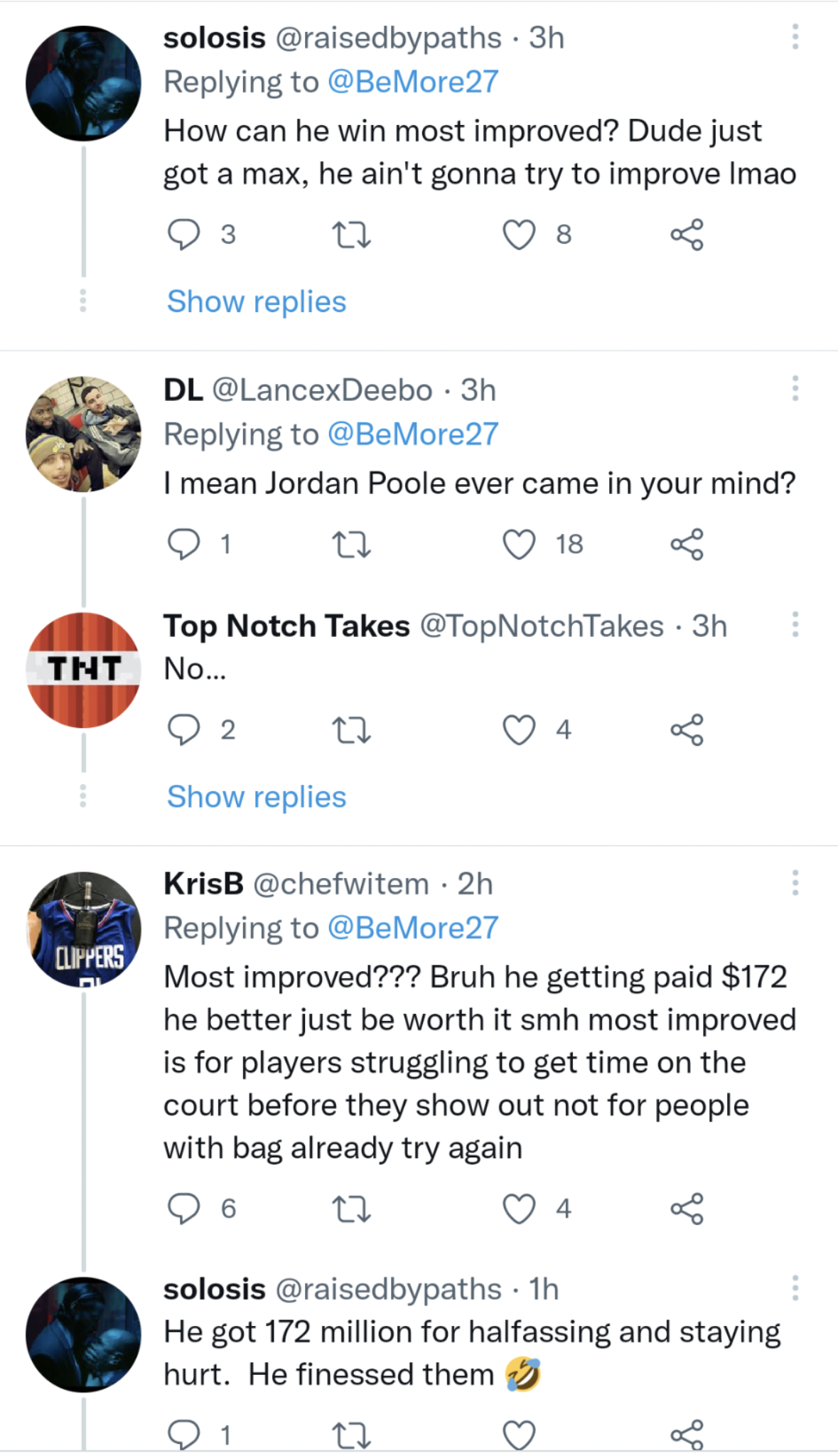Reply to solosis's most improved tweet
Viewport: 838px width, 1456px height.
(x=183, y=235)
